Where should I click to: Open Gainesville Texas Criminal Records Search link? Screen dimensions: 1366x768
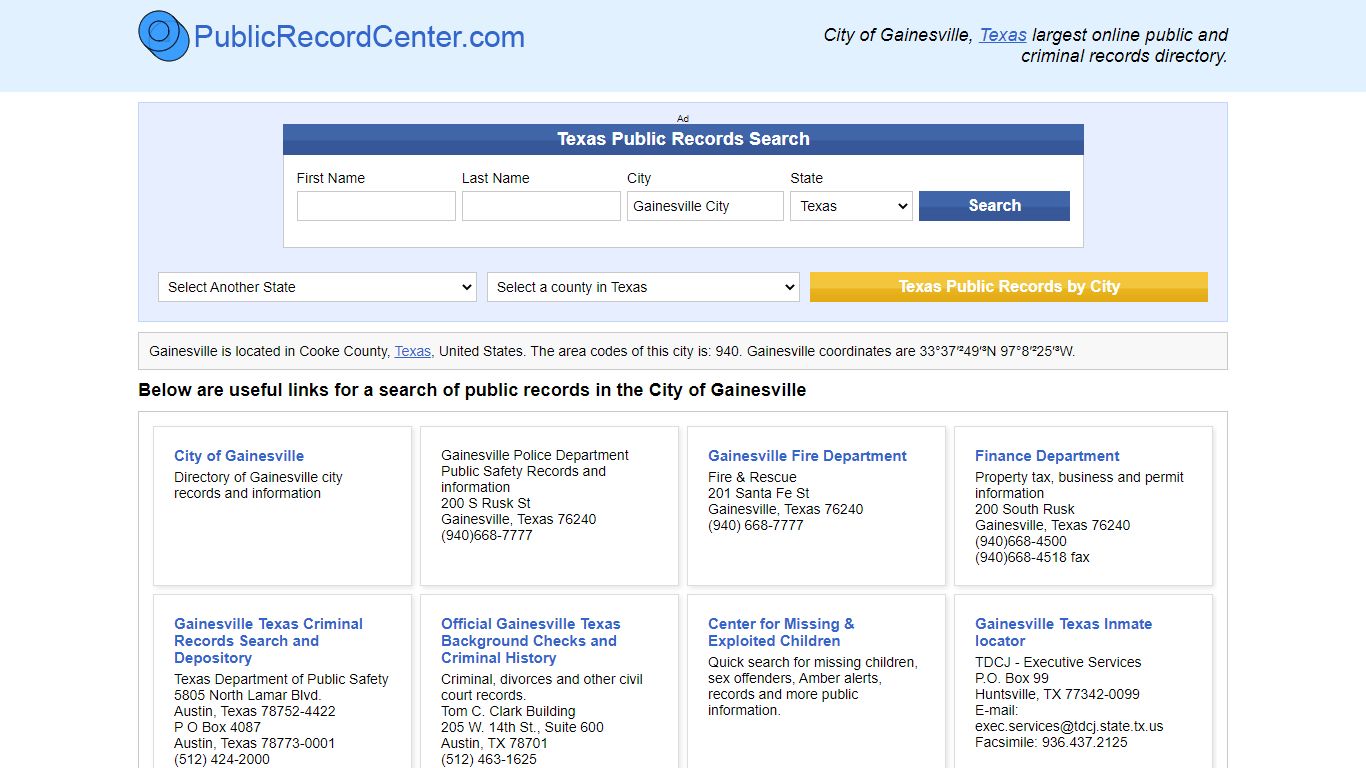(x=268, y=641)
